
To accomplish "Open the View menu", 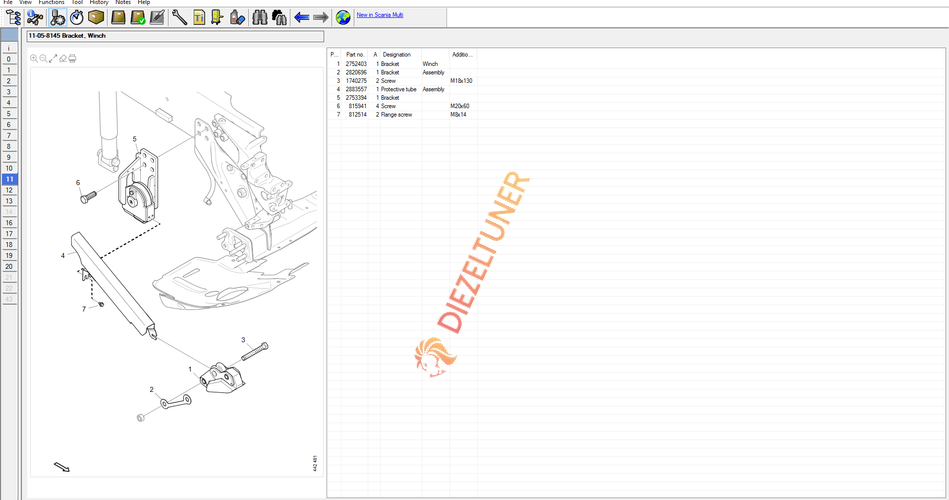I will [x=25, y=2].
